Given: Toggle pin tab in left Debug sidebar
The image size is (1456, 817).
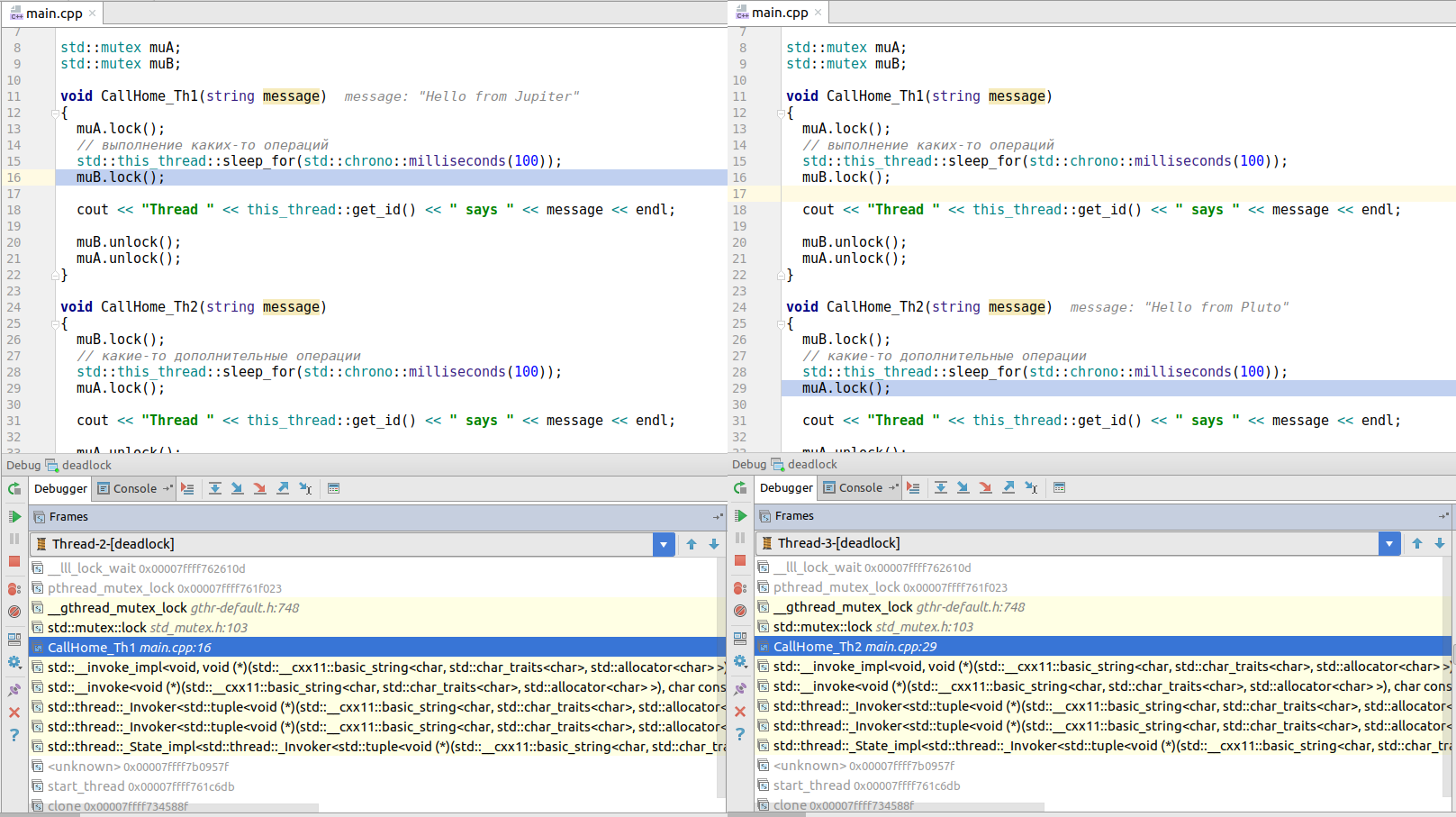Looking at the screenshot, I should coord(14,690).
